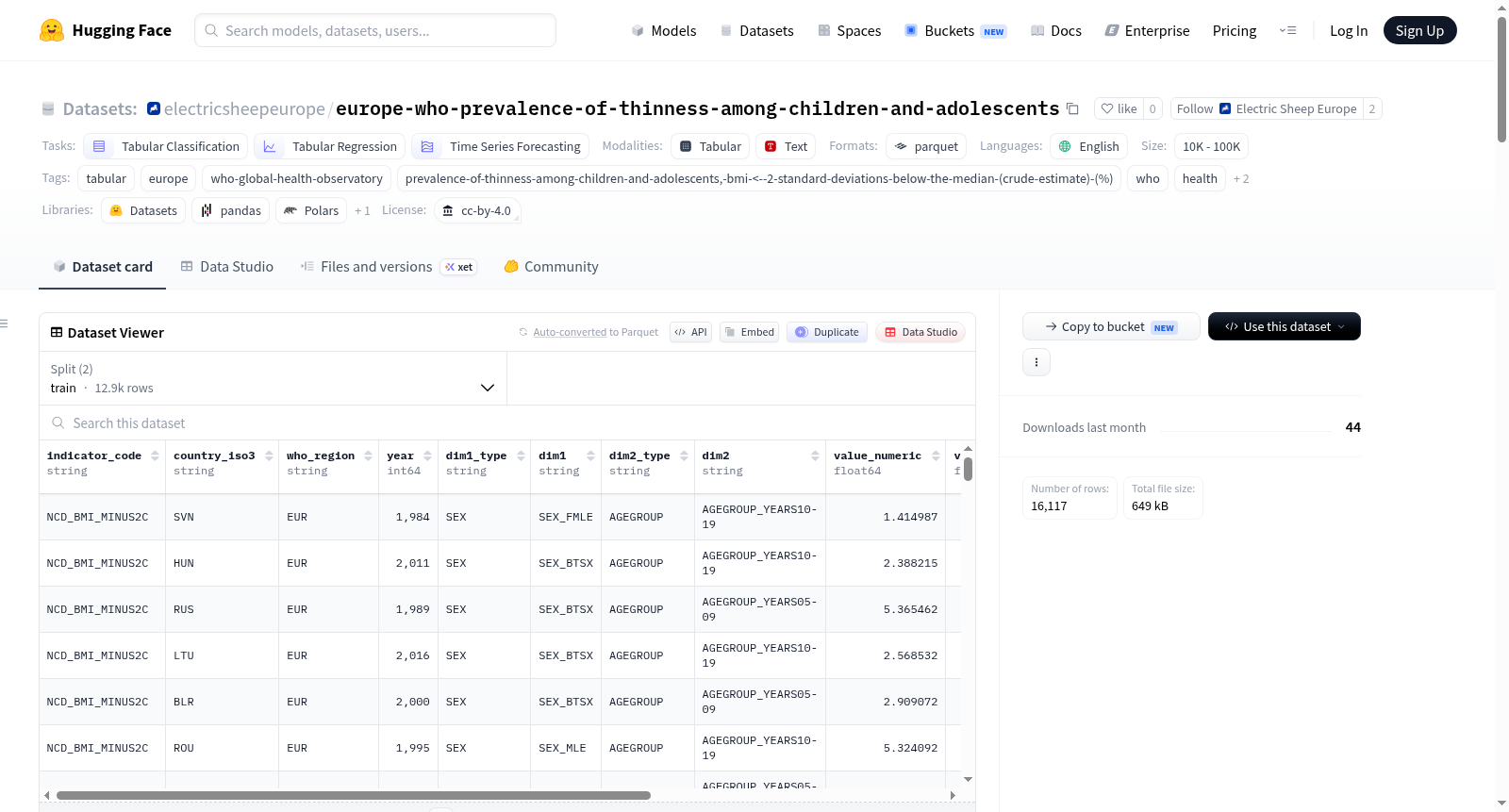Open Buckets in the top navigation

pos(955,30)
